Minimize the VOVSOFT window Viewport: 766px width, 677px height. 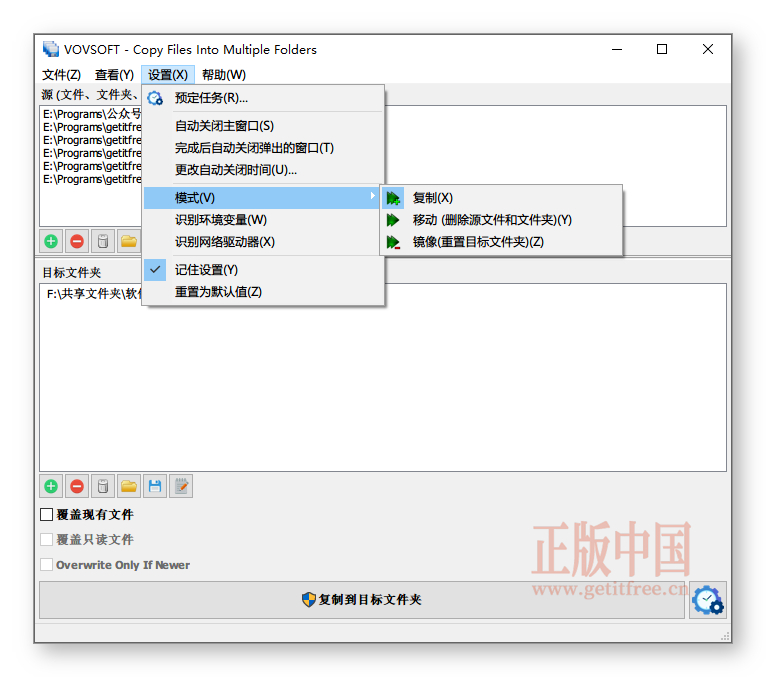pos(617,49)
